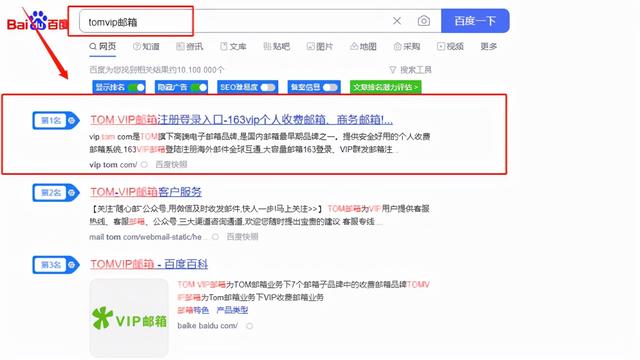Open 百度快照 for the vip tom com result
The width and height of the screenshot is (640, 360).
pos(171,164)
